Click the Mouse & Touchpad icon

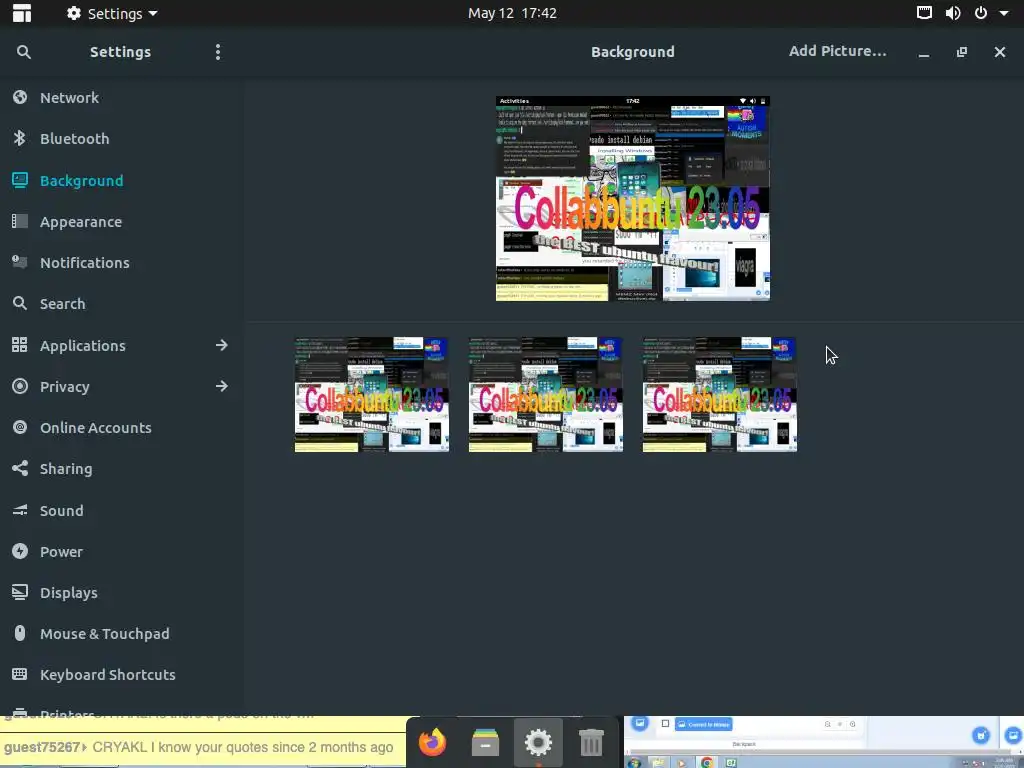coord(20,633)
